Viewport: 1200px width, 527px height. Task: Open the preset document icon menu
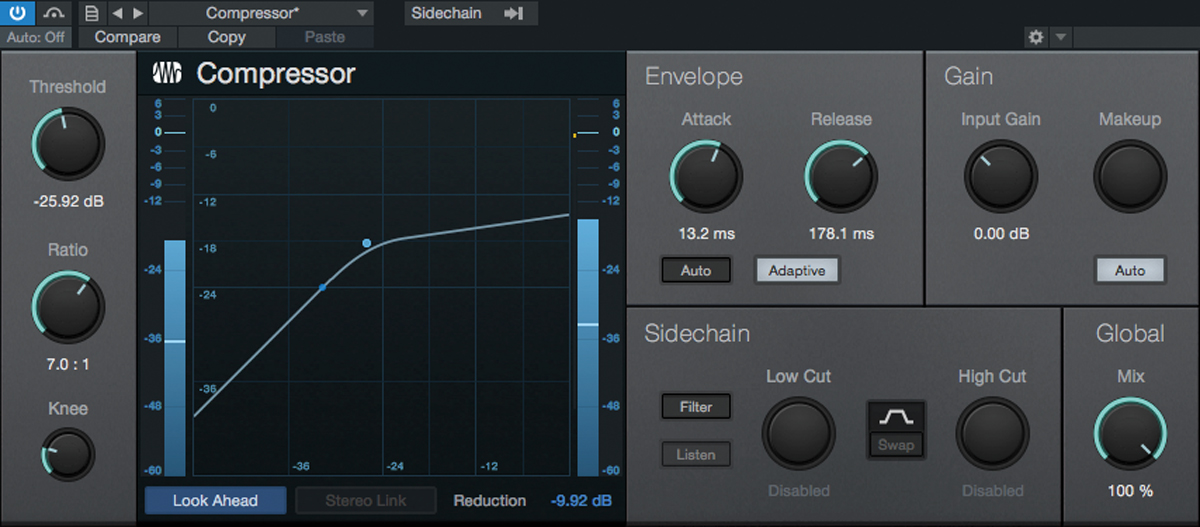tap(92, 14)
